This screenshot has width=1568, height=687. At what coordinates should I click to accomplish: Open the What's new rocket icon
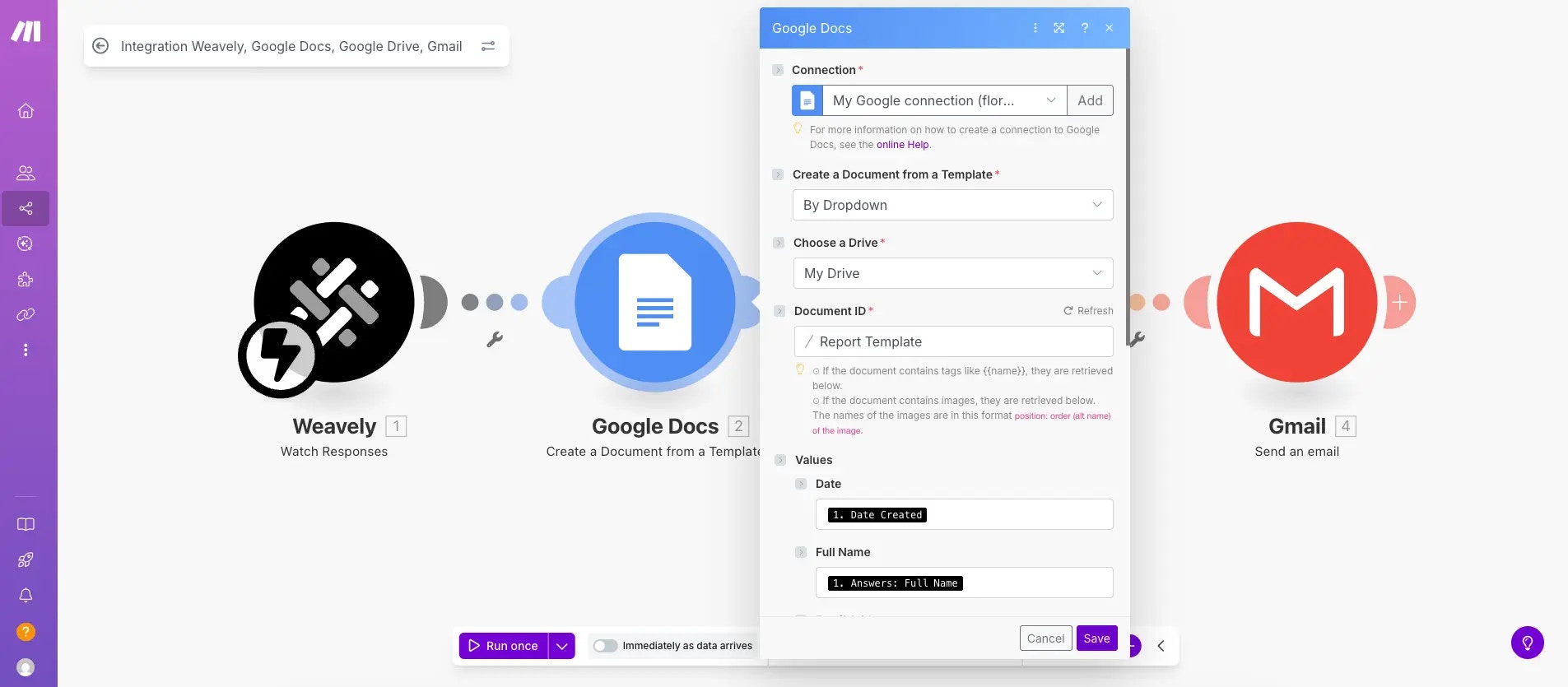[26, 559]
